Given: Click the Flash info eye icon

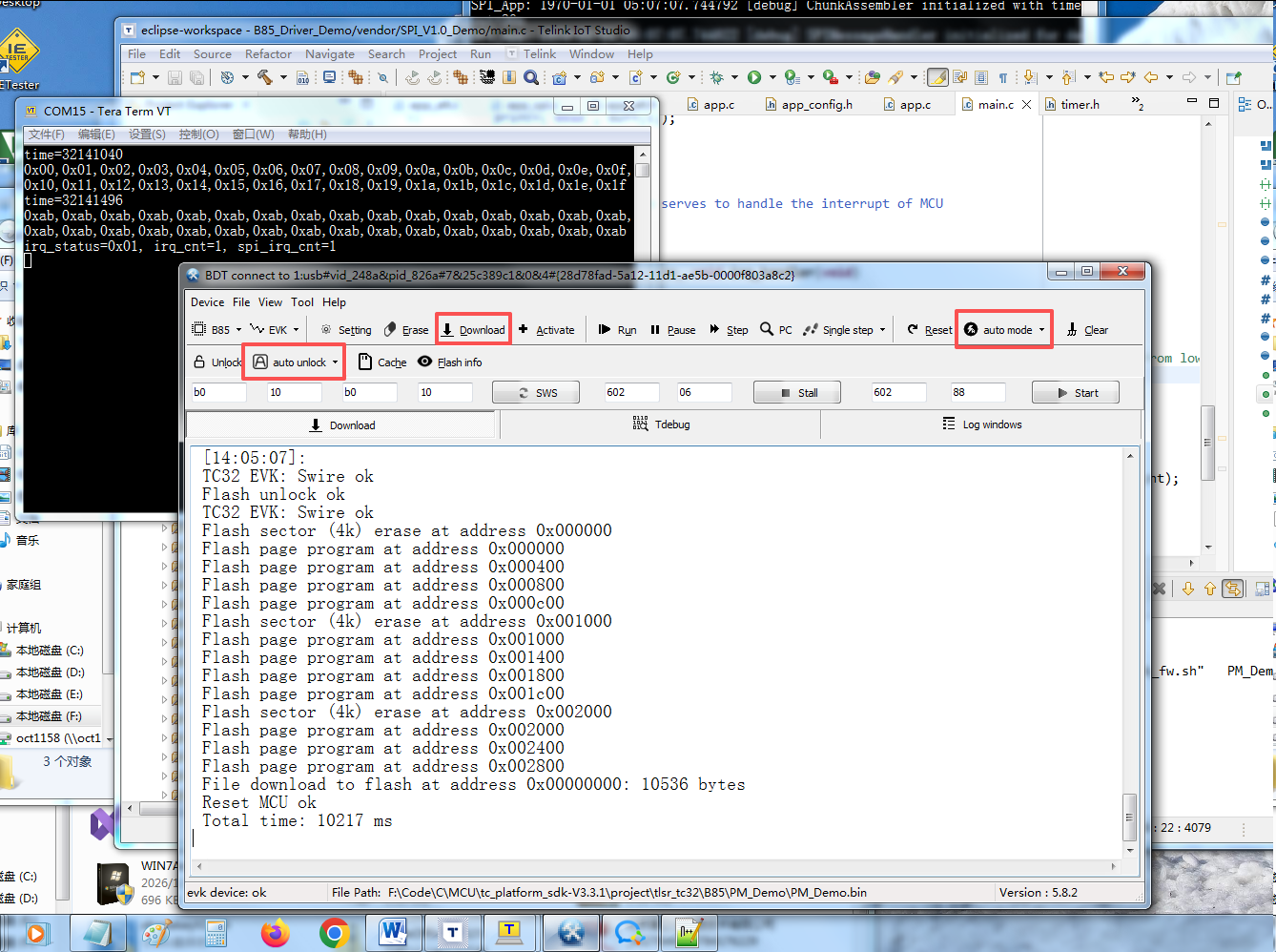Looking at the screenshot, I should pyautogui.click(x=425, y=362).
